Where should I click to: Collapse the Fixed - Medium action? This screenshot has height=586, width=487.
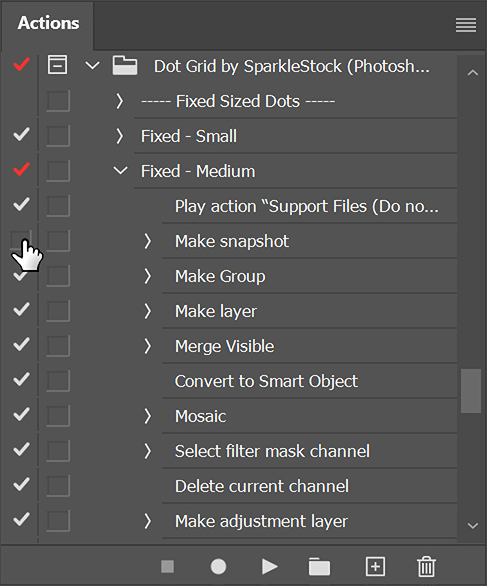[x=120, y=171]
